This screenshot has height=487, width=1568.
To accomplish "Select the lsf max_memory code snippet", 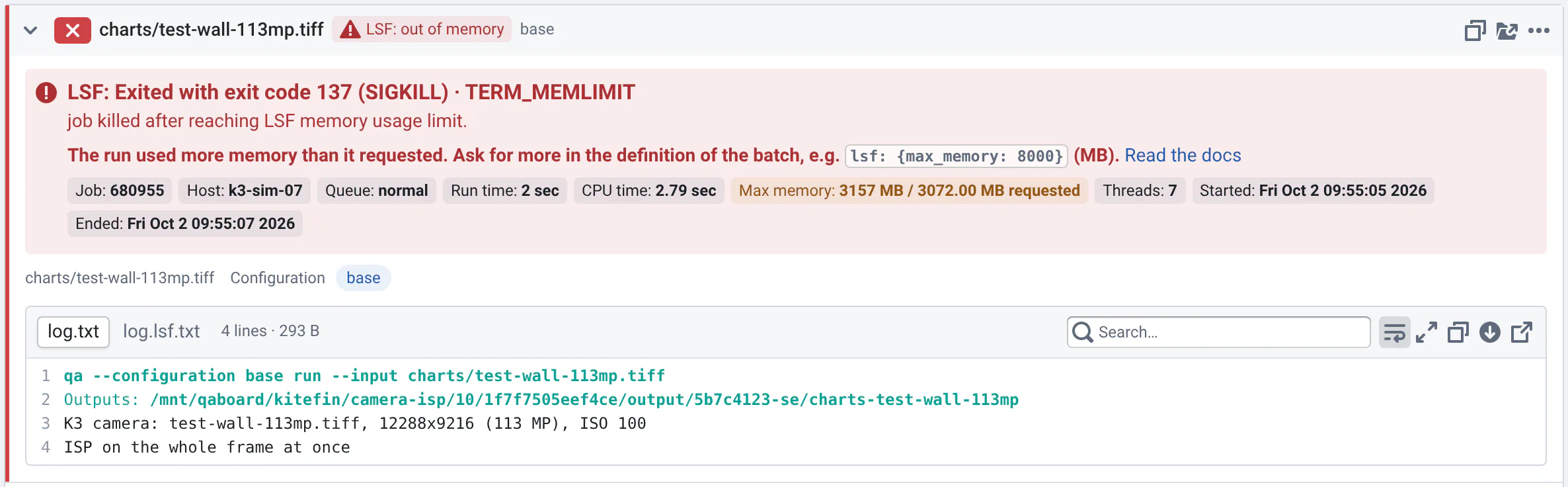I will tap(957, 156).
